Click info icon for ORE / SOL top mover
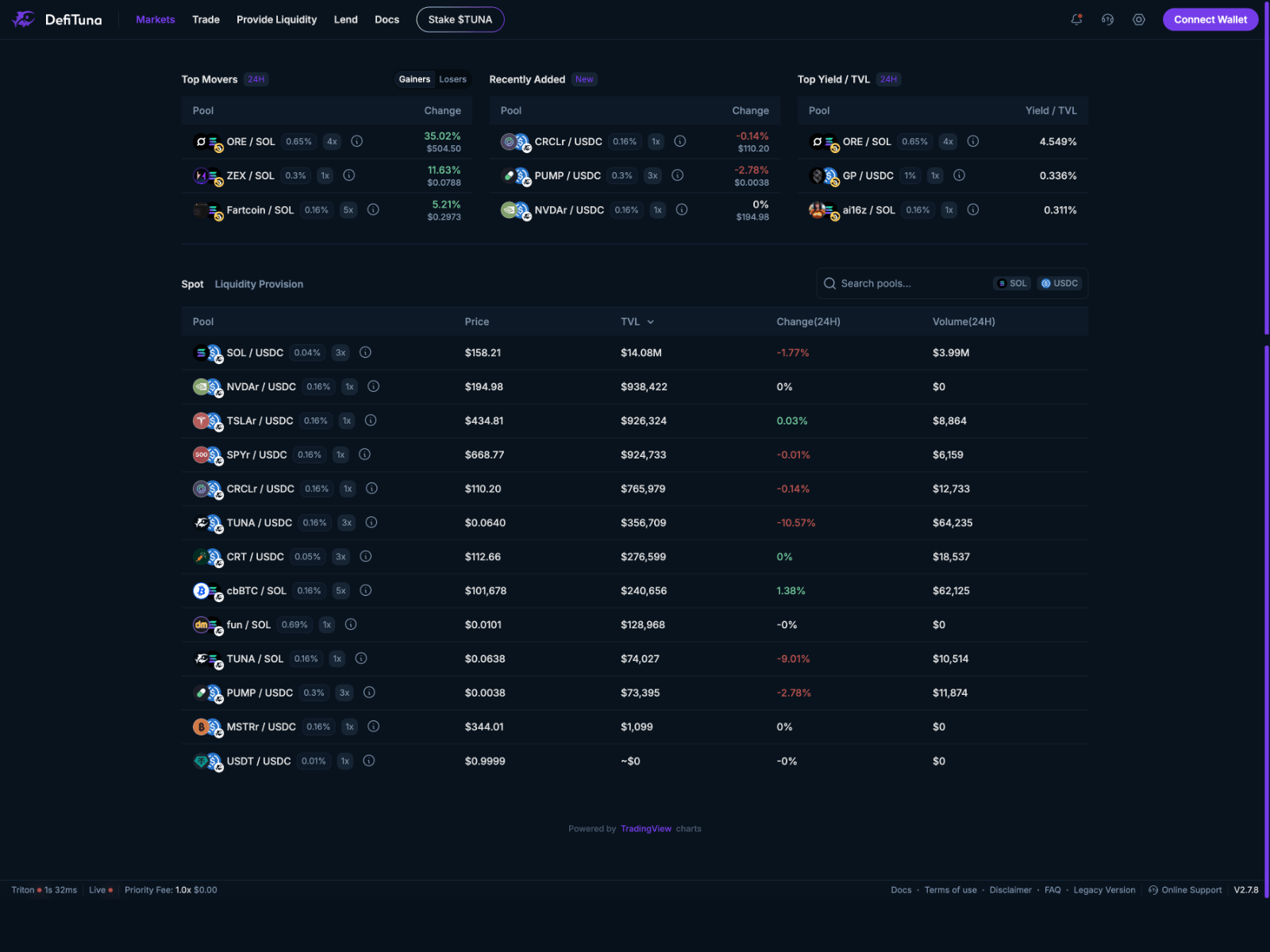The width and height of the screenshot is (1270, 952). pyautogui.click(x=357, y=141)
